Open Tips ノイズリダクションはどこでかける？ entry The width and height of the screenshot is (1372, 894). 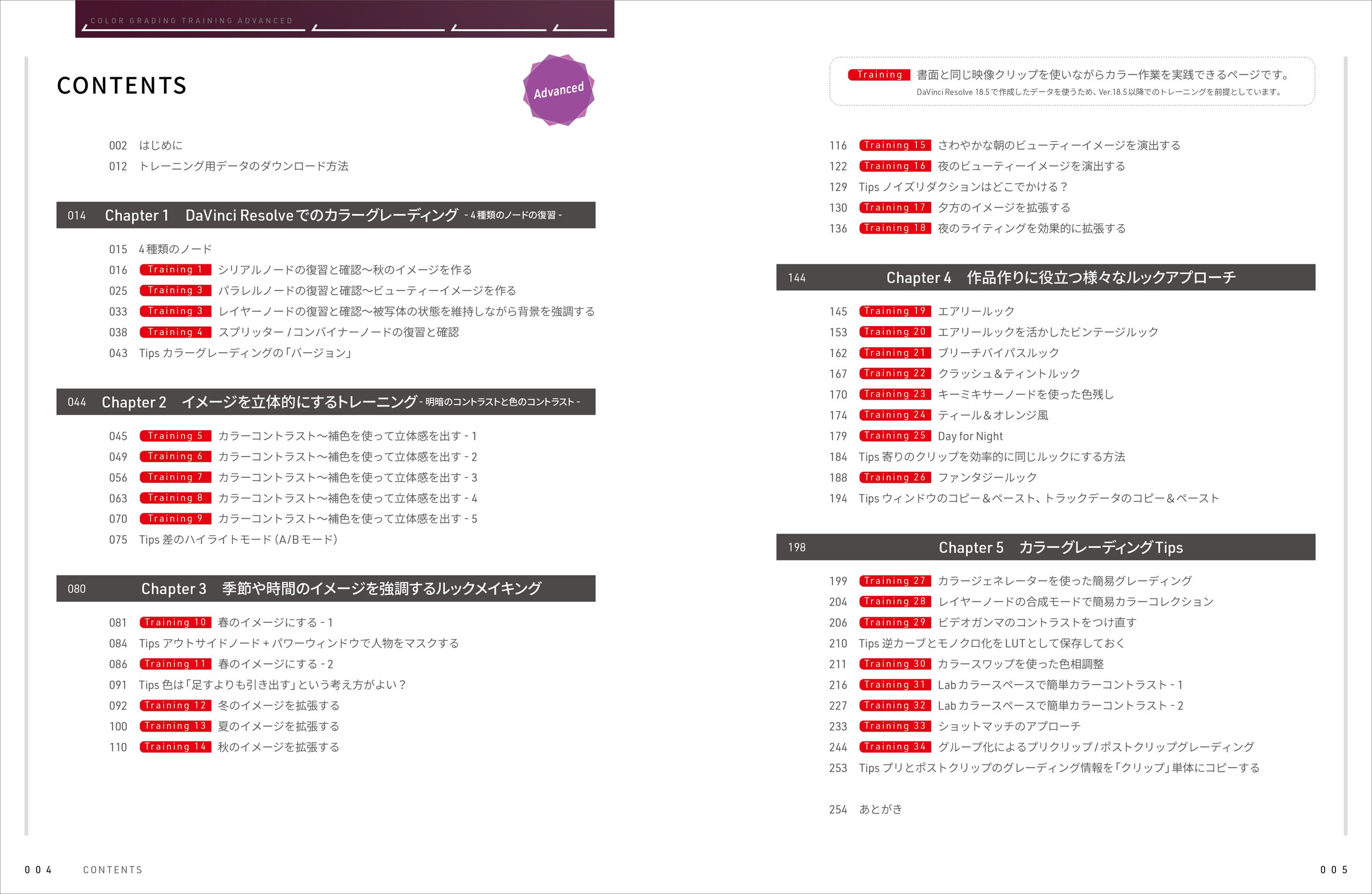[949, 187]
